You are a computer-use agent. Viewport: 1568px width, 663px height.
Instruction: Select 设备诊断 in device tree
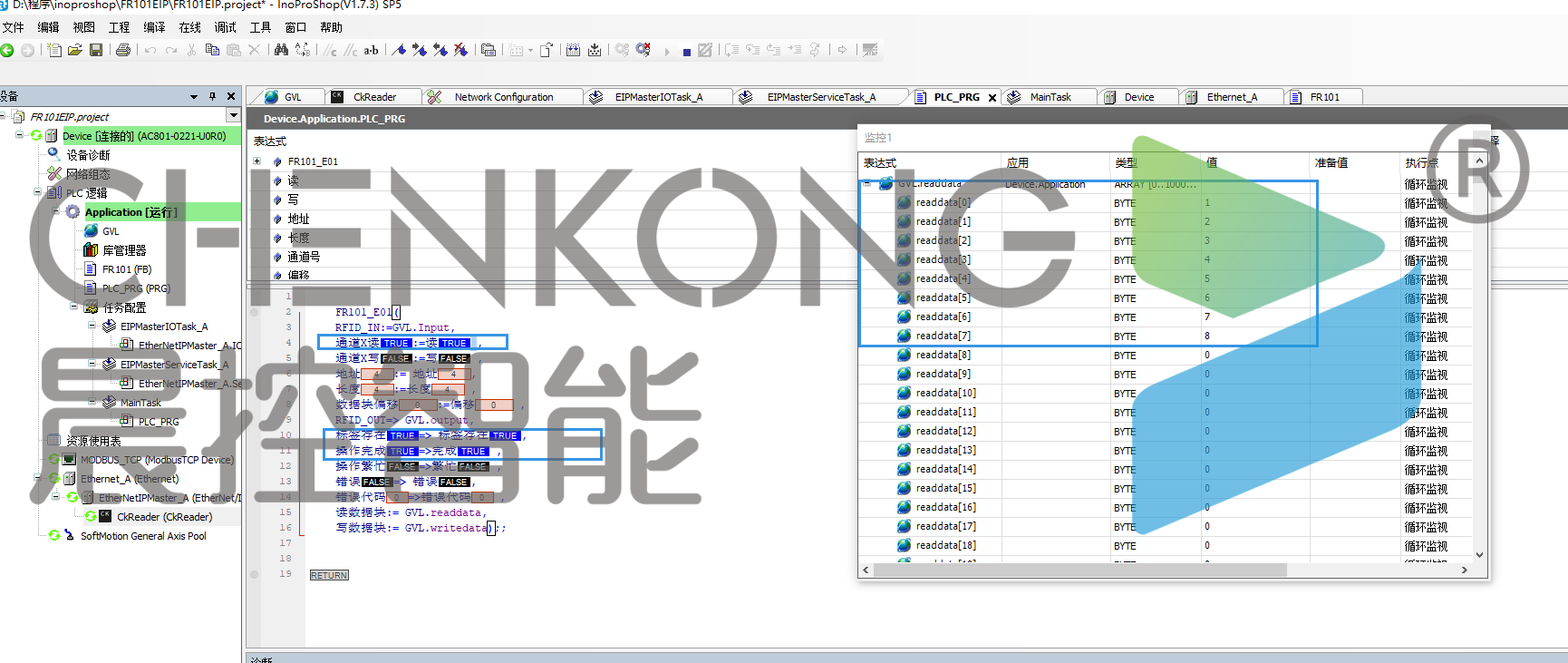coord(88,155)
